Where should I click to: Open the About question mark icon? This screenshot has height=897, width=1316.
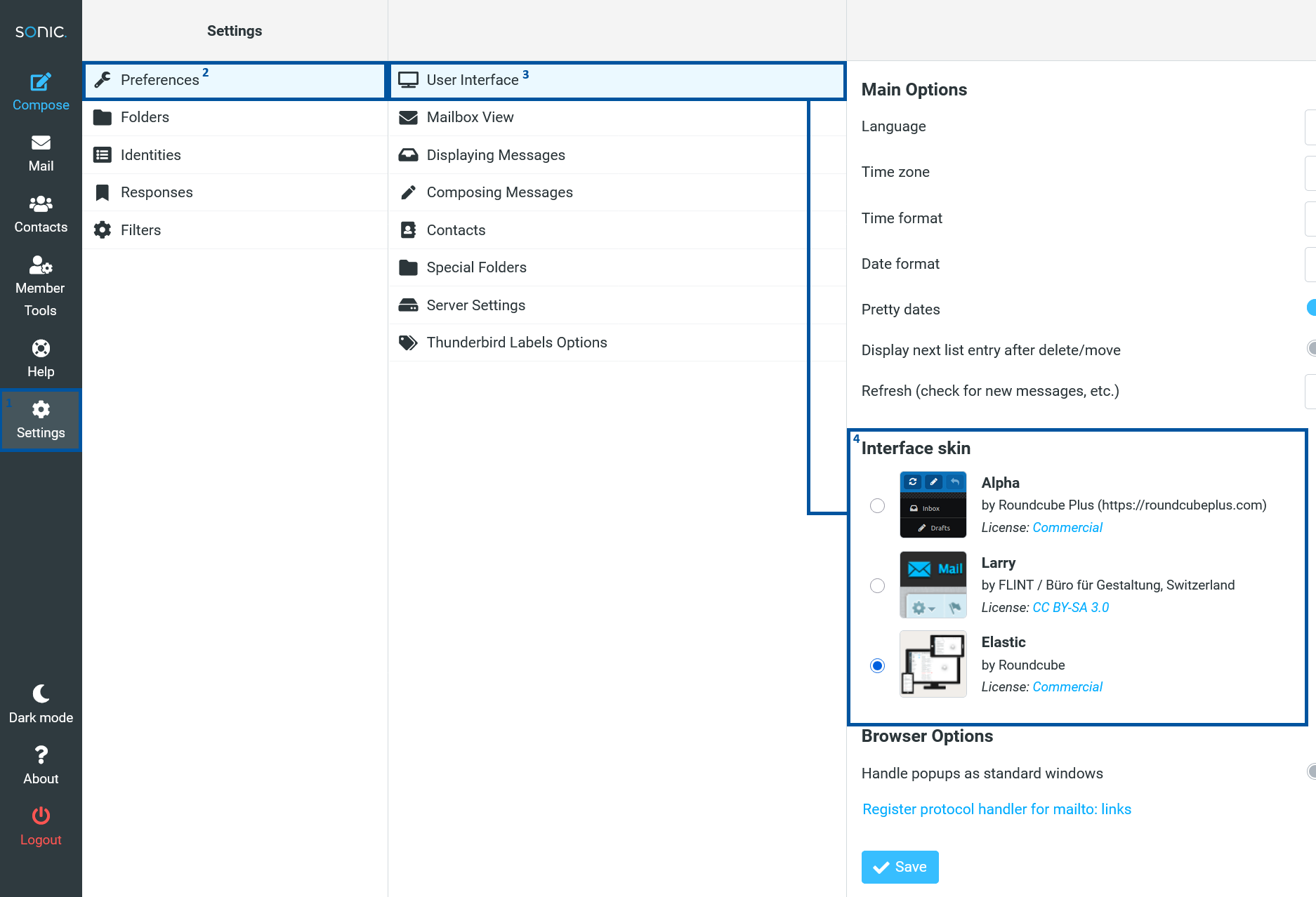tap(41, 755)
